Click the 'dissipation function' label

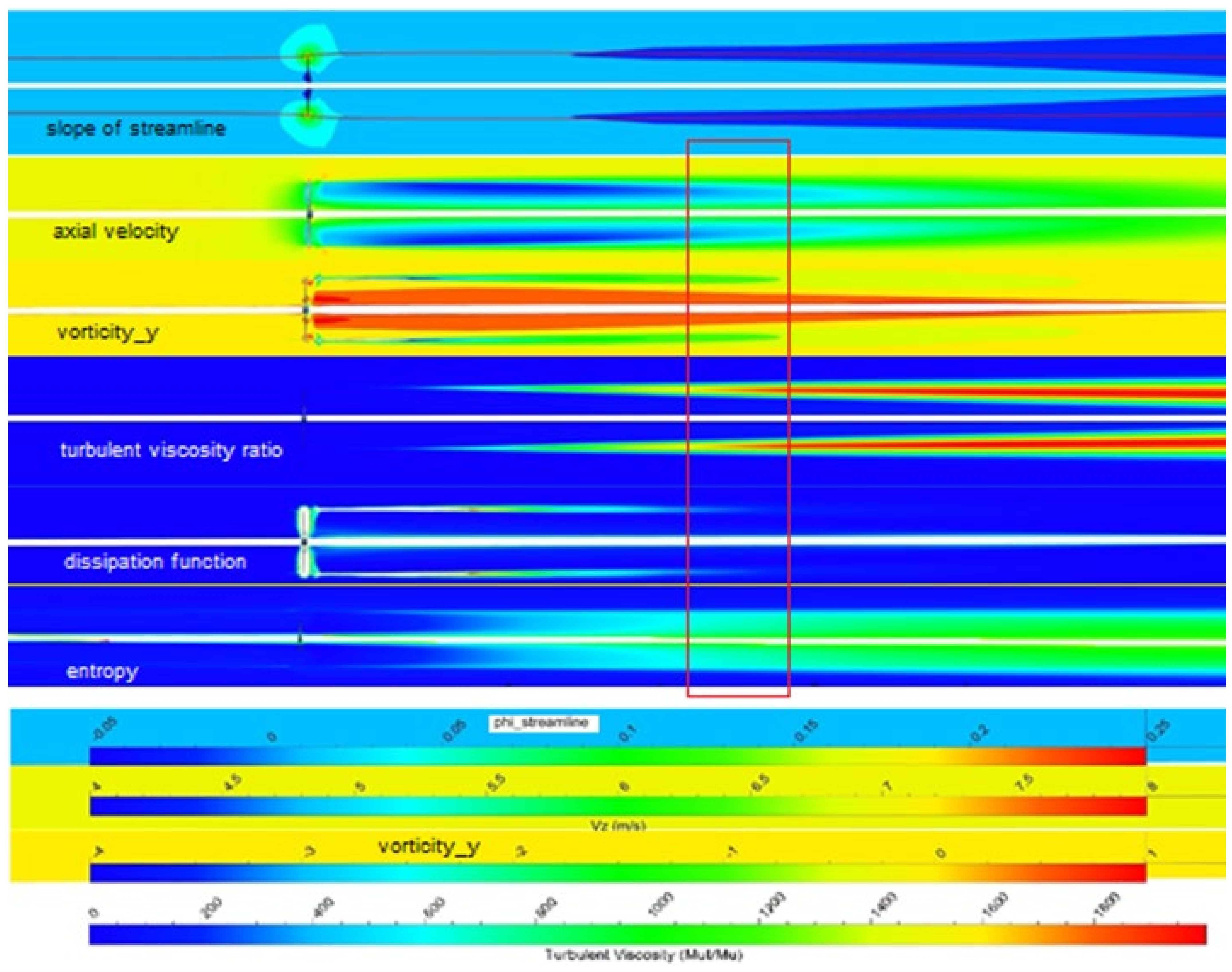point(155,562)
